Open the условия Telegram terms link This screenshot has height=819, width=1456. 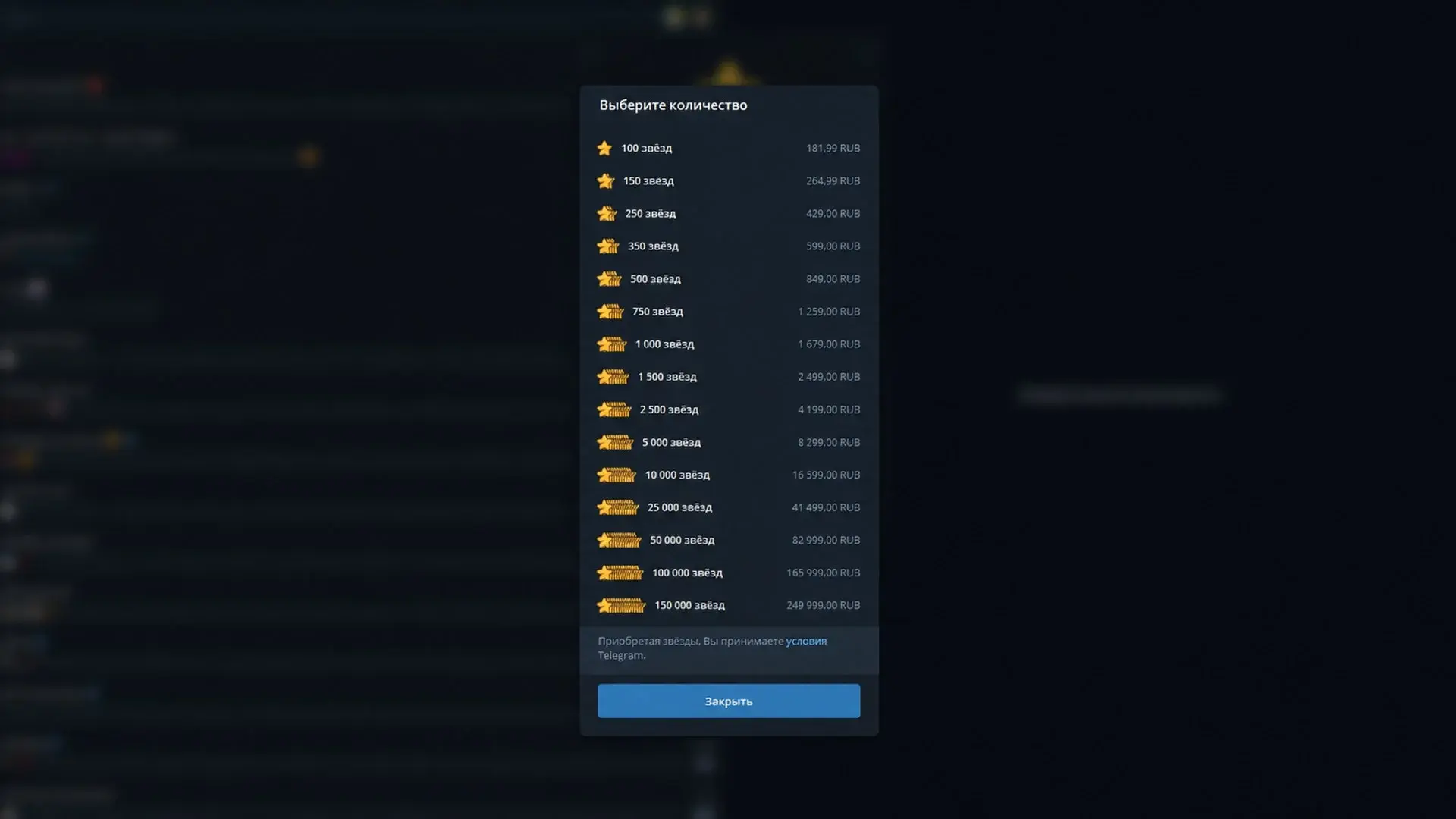coord(806,641)
